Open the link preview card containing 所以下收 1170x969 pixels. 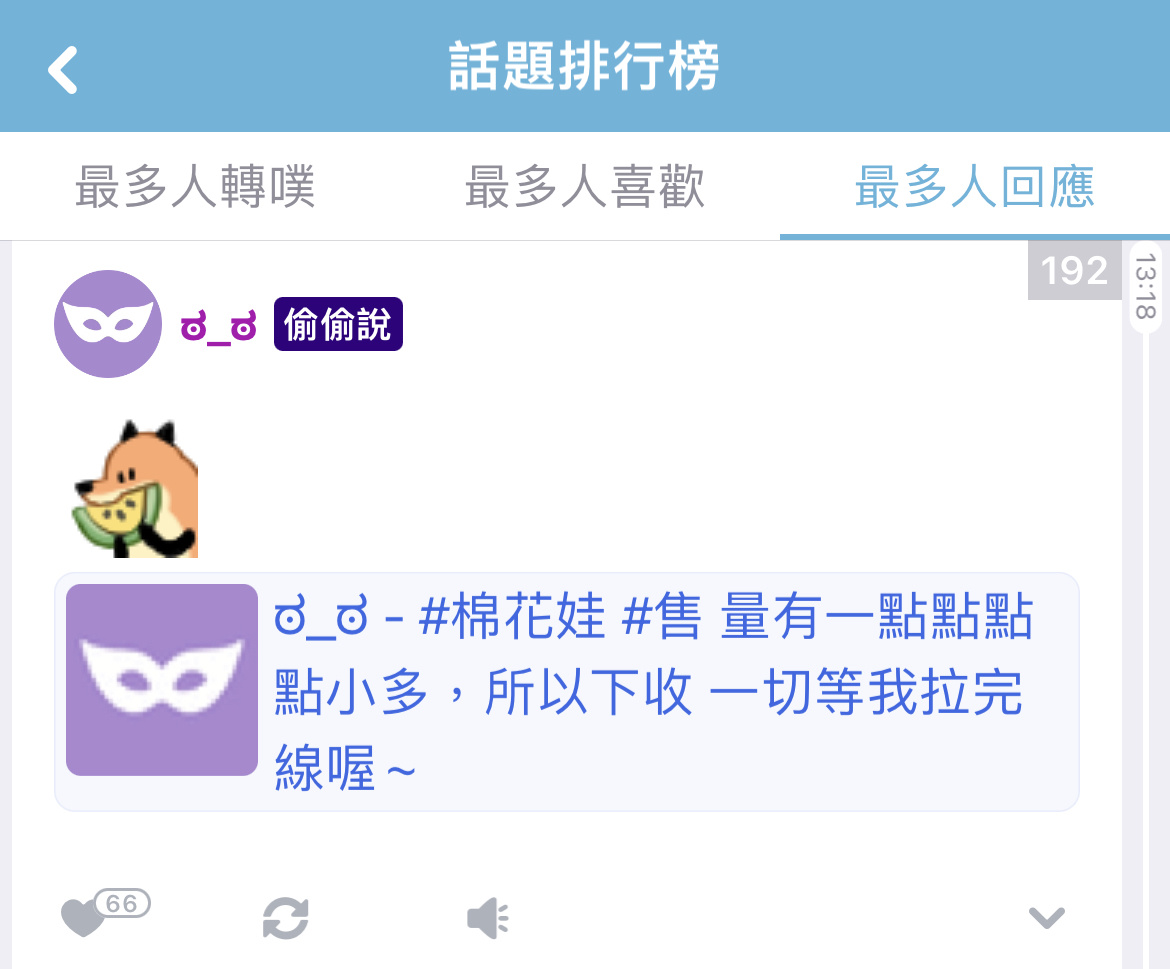coord(567,692)
